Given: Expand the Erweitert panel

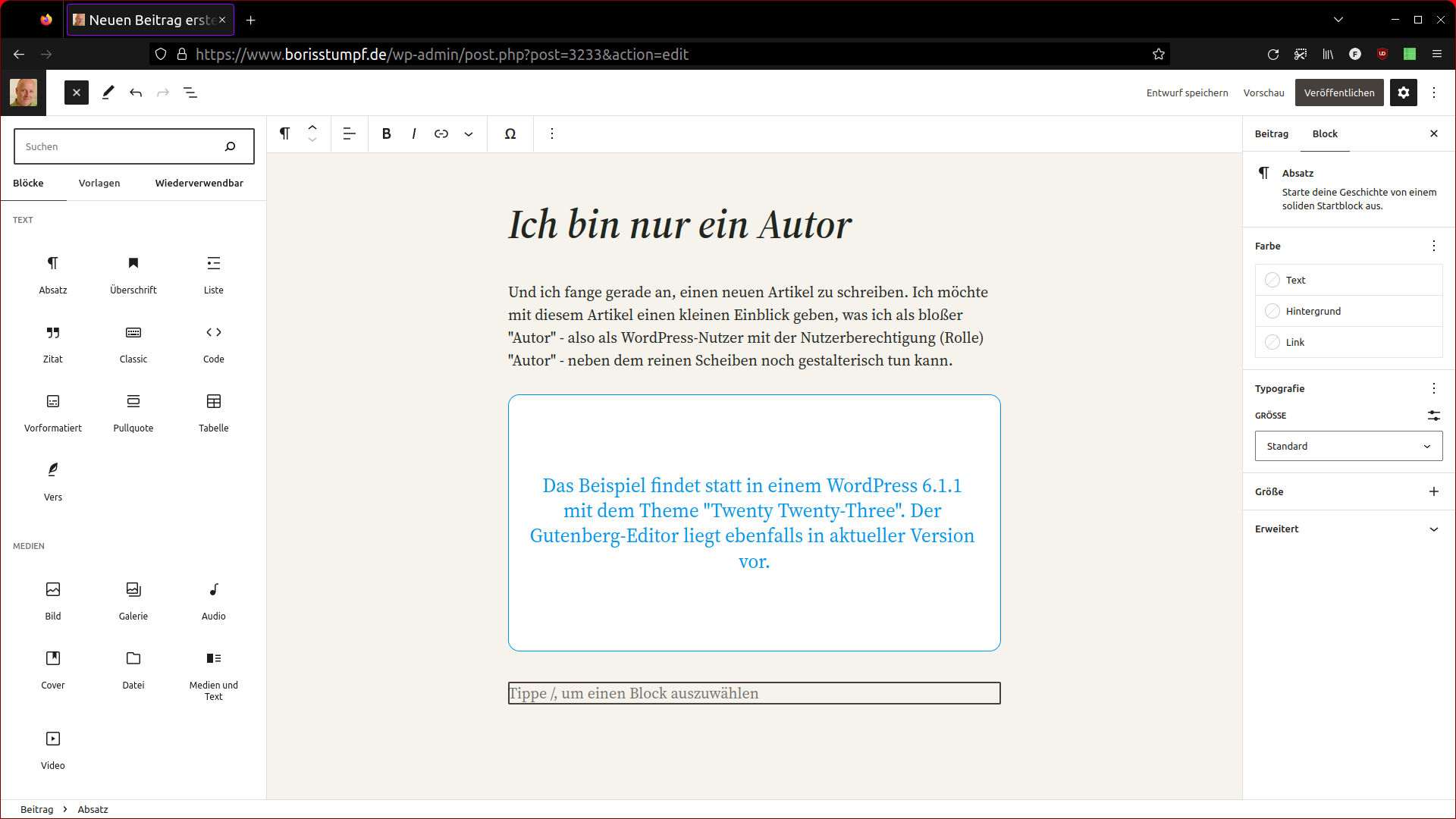Looking at the screenshot, I should tap(1348, 529).
